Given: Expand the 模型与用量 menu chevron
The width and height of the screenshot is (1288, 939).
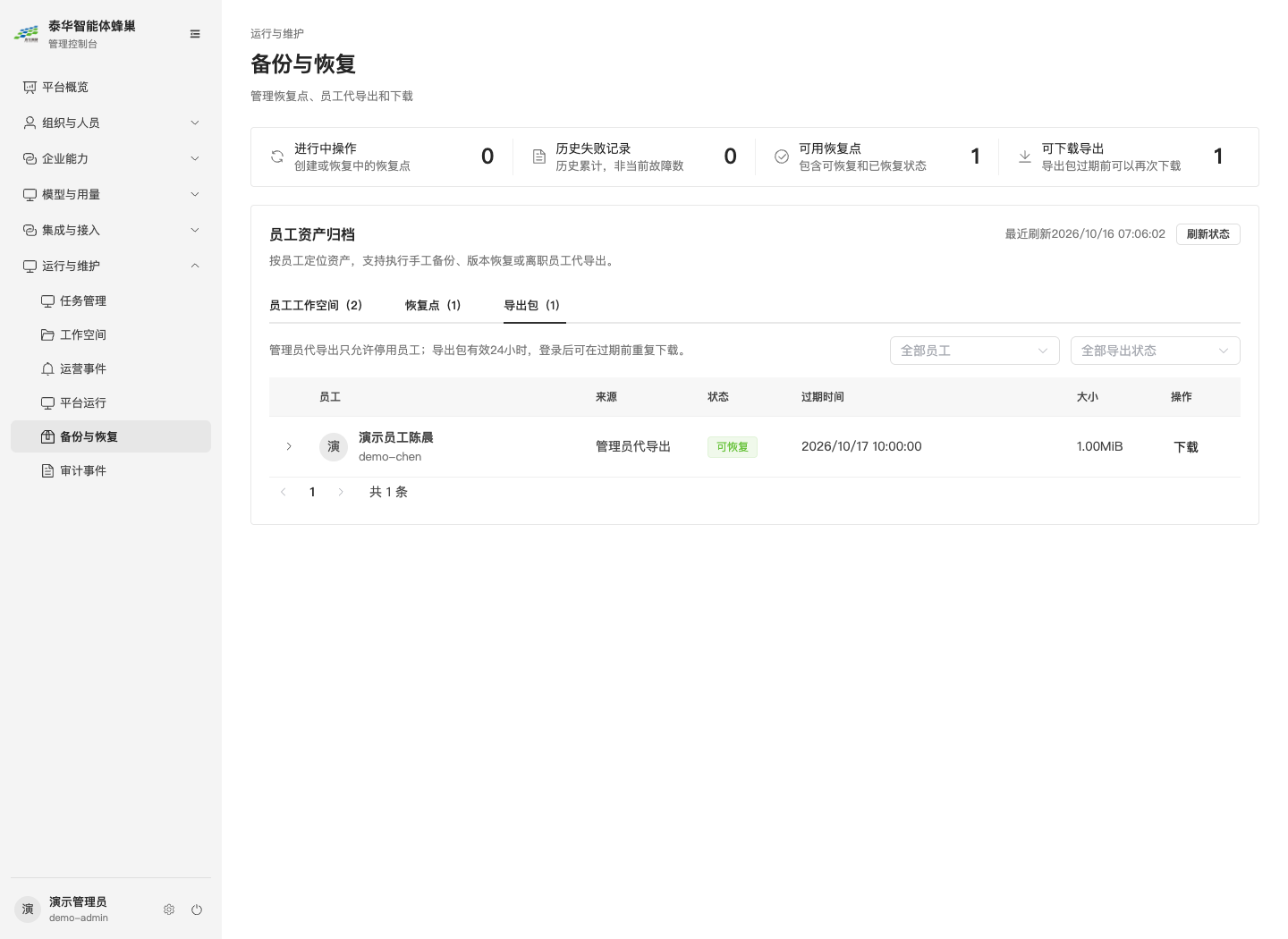Looking at the screenshot, I should pyautogui.click(x=195, y=194).
